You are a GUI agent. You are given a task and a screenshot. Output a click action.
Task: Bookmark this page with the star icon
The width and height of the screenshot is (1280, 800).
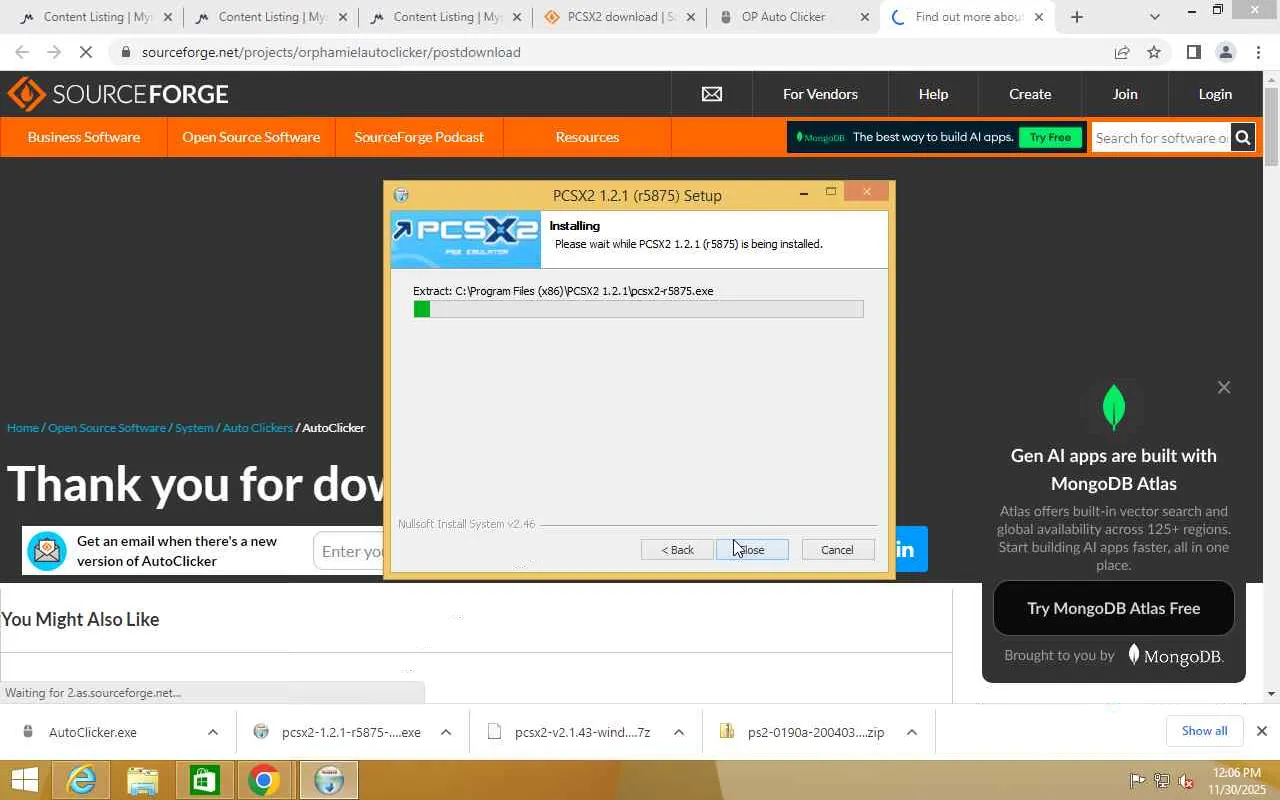(1154, 52)
